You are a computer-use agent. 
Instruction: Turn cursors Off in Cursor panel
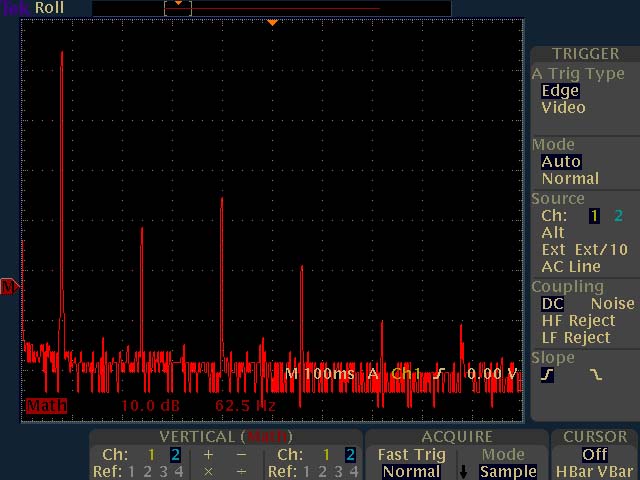pyautogui.click(x=595, y=455)
